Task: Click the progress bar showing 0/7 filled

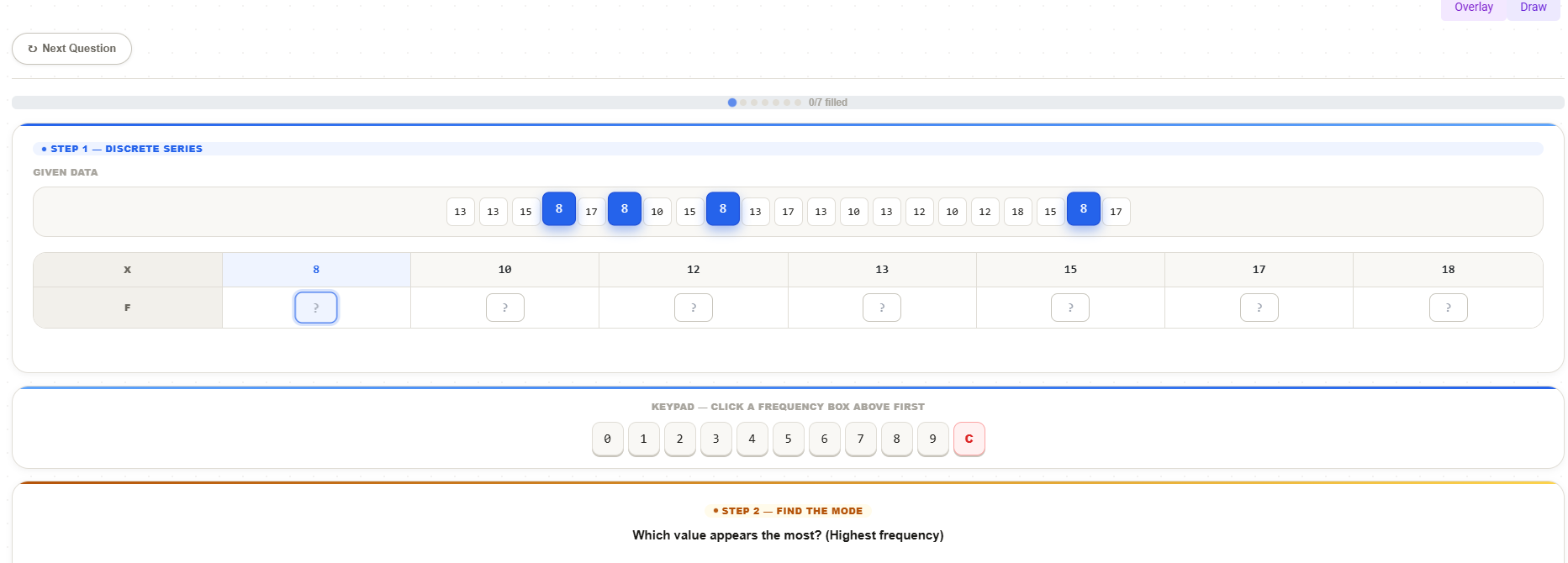Action: [x=787, y=103]
